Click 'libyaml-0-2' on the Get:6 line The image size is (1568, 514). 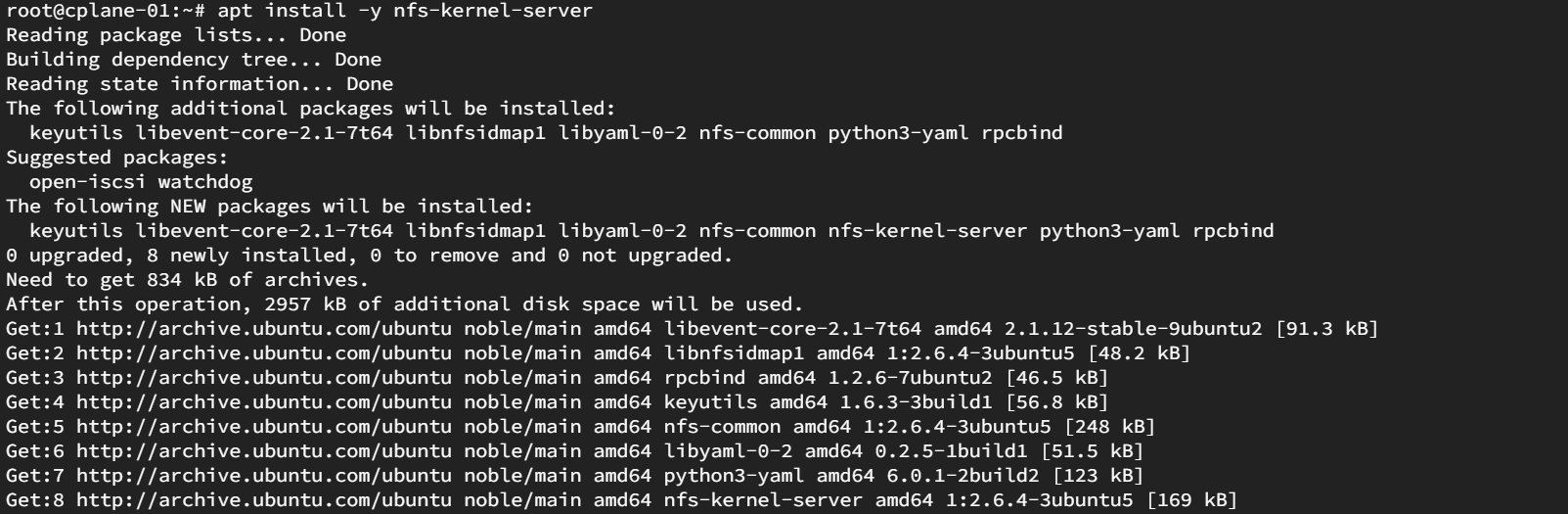728,451
